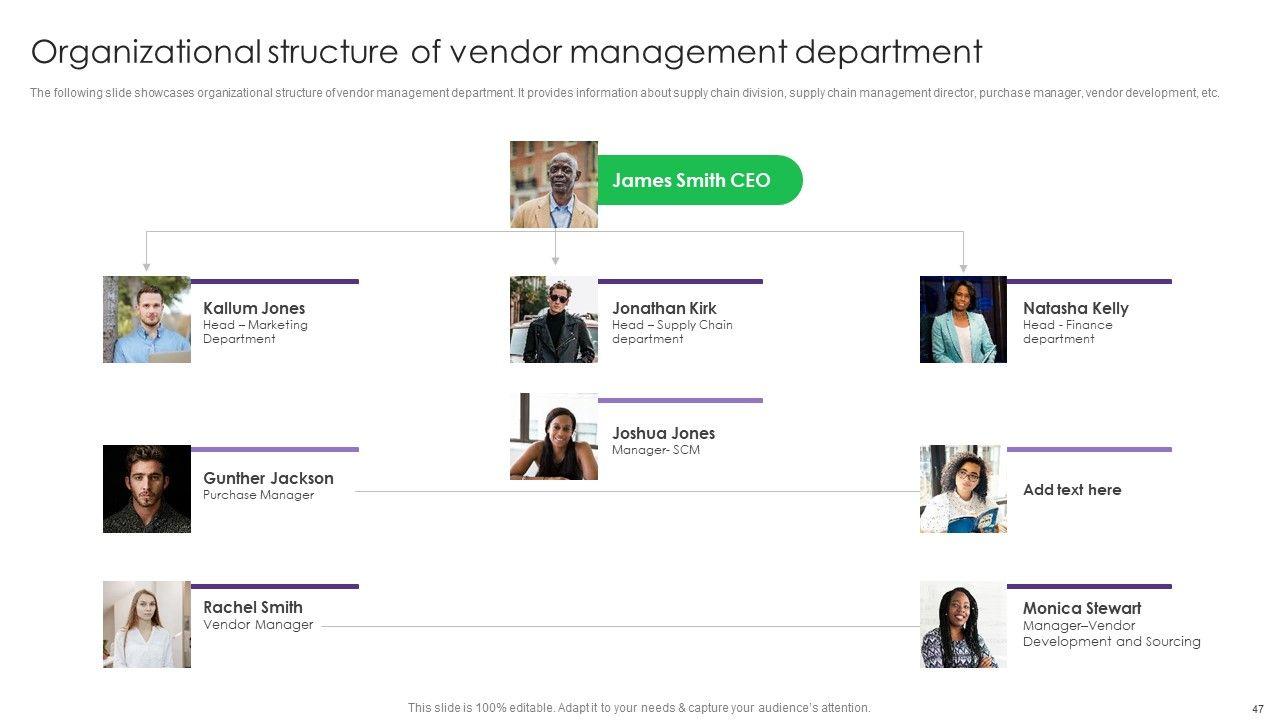Select photo beside Add text here
This screenshot has height=720, width=1280.
(963, 488)
